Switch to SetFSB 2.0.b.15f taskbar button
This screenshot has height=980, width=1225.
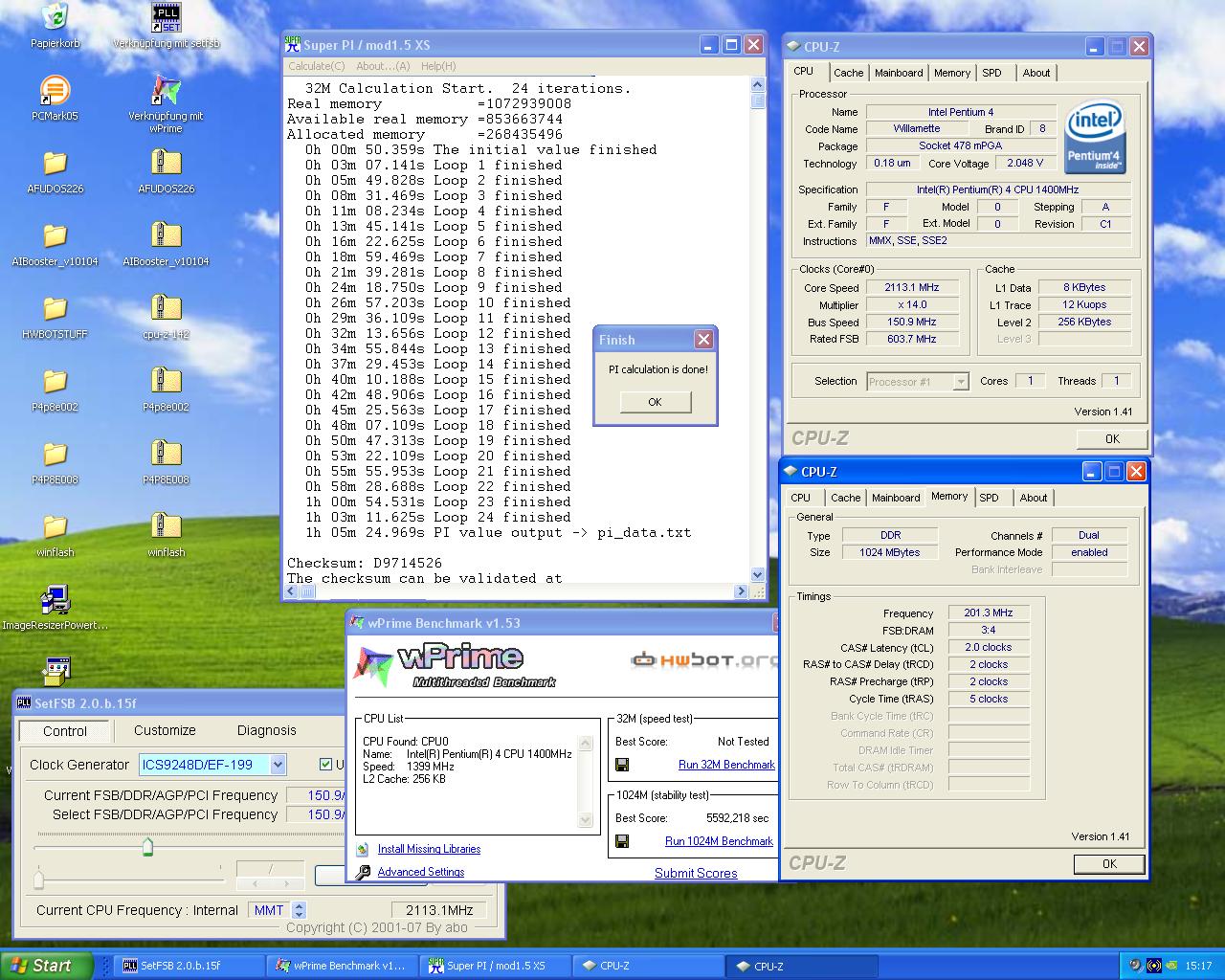pyautogui.click(x=189, y=966)
